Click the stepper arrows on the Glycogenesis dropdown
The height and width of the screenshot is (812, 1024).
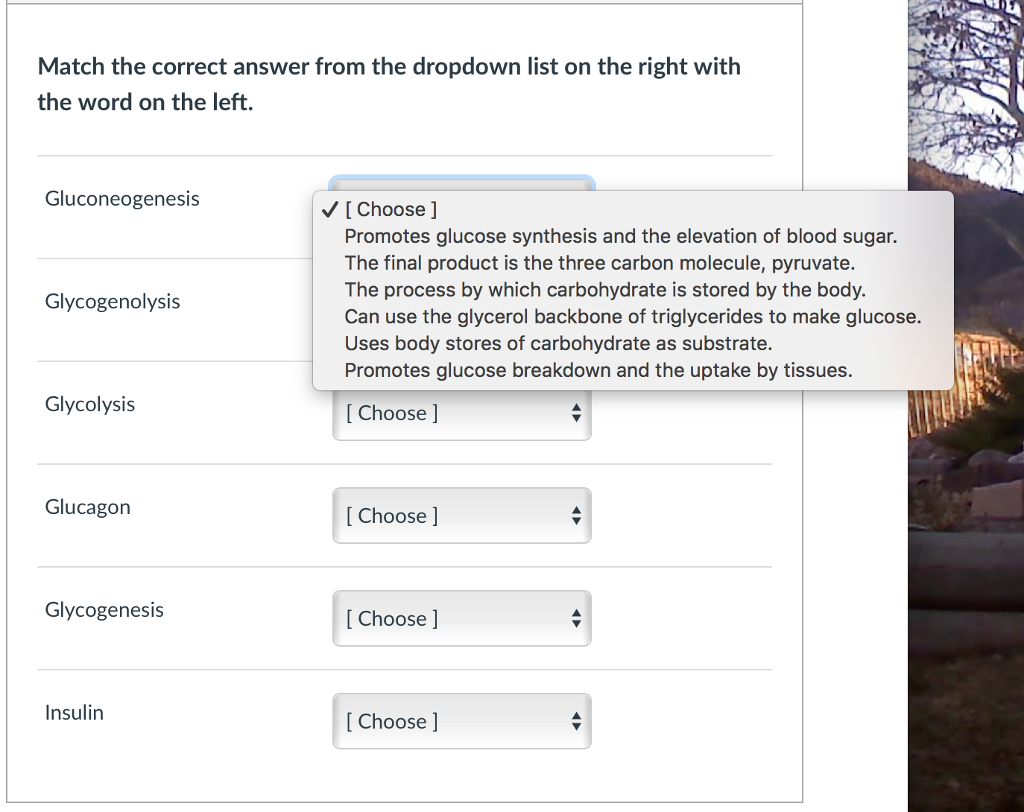pyautogui.click(x=576, y=618)
